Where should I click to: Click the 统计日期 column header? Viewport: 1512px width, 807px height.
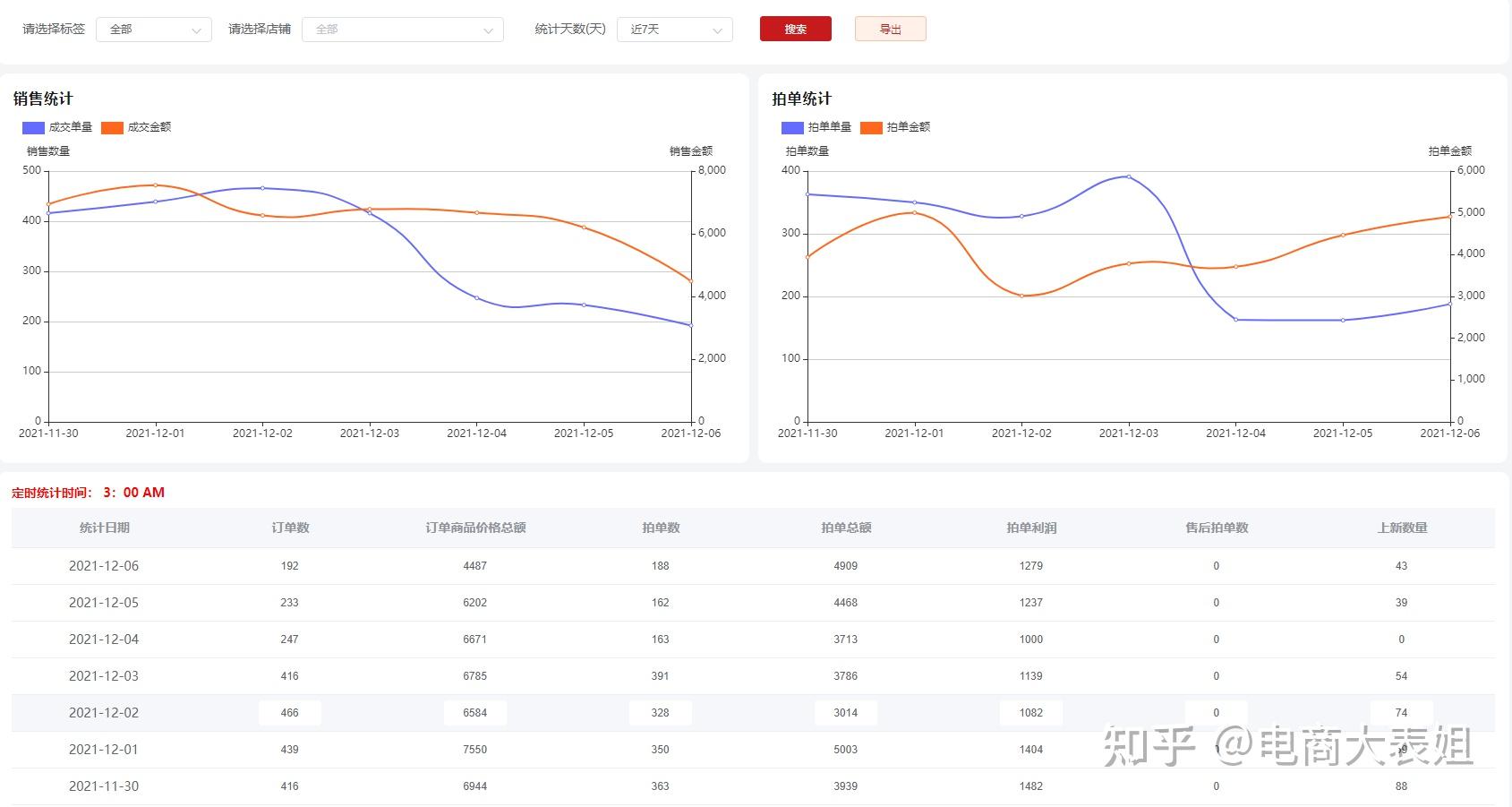point(105,528)
